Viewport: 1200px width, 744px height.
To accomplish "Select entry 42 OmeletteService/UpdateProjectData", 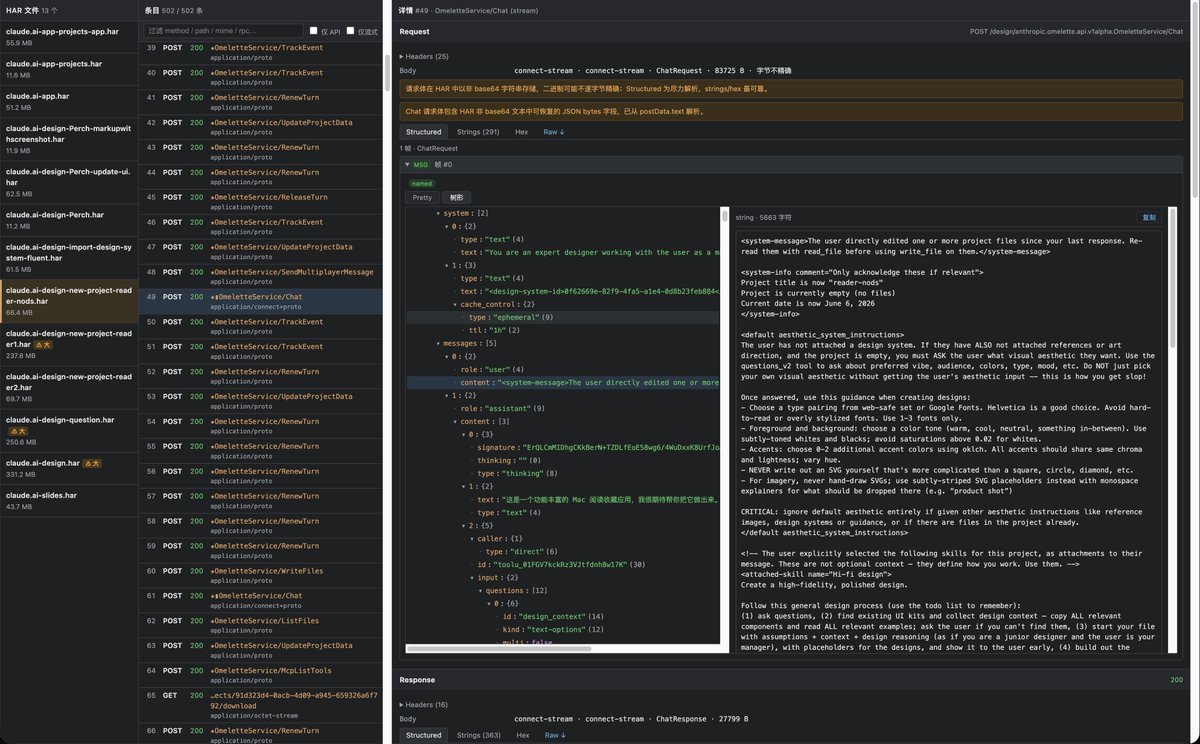I will click(x=260, y=127).
